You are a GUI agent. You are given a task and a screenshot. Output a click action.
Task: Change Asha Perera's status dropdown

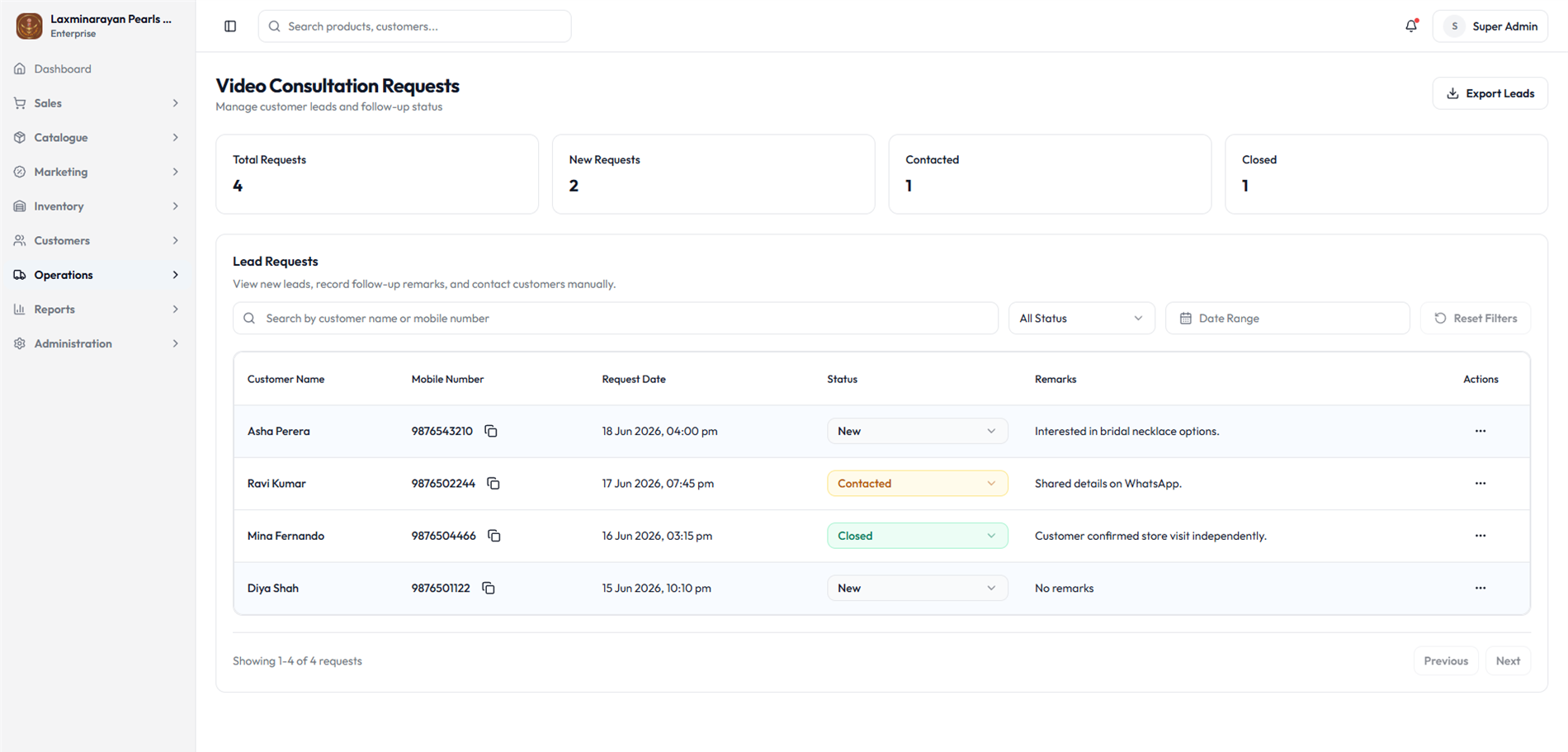click(x=917, y=431)
